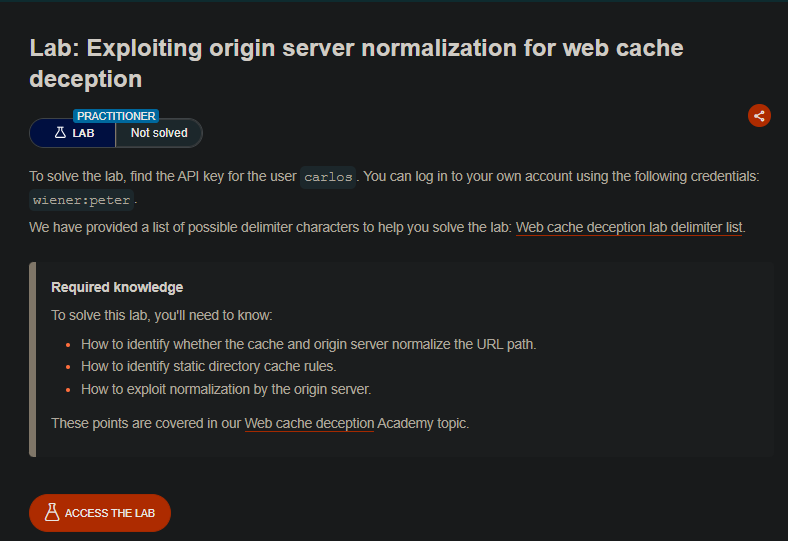The width and height of the screenshot is (788, 541).
Task: Click the orange share icon
Action: [759, 116]
